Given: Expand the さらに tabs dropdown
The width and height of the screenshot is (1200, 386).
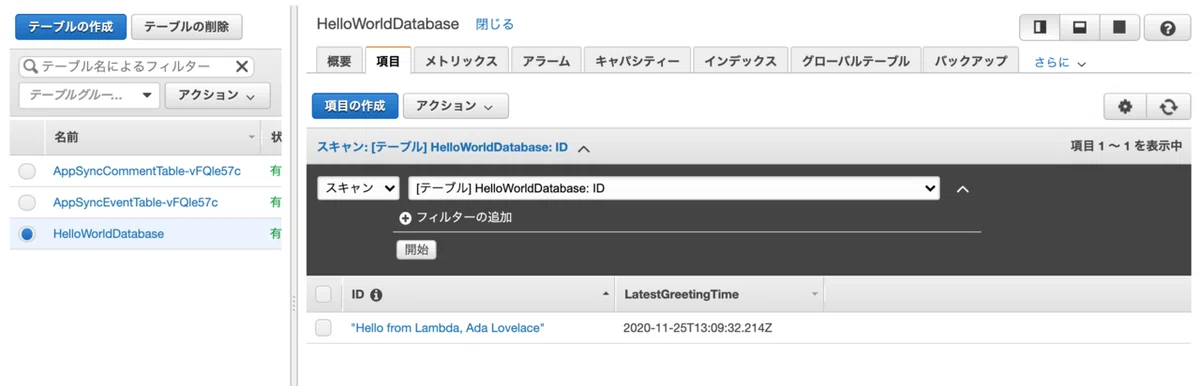Looking at the screenshot, I should (1060, 62).
